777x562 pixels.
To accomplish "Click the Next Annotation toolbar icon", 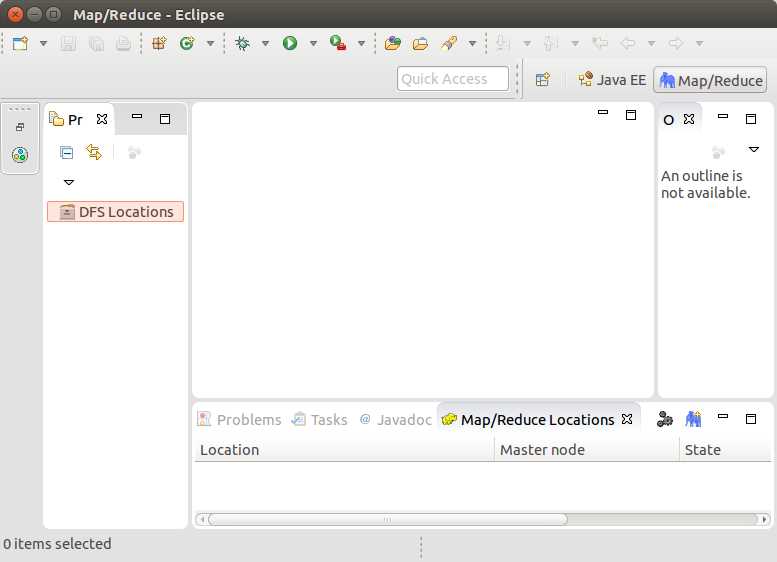I will coord(502,44).
